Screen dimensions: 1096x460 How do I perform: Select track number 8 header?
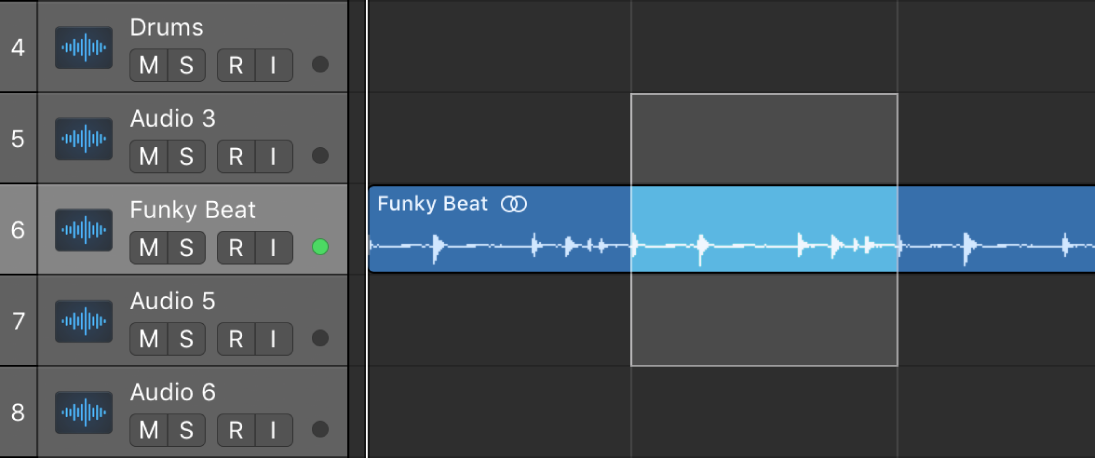coord(18,412)
